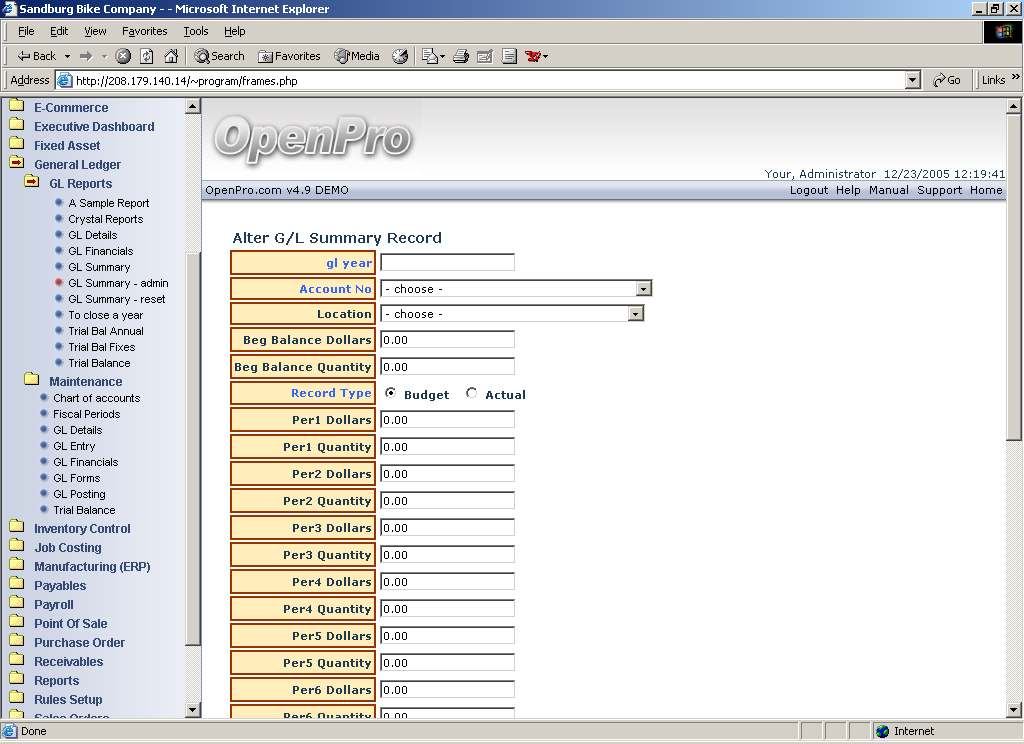Click the Refresh page icon
1024x744 pixels.
tap(147, 56)
